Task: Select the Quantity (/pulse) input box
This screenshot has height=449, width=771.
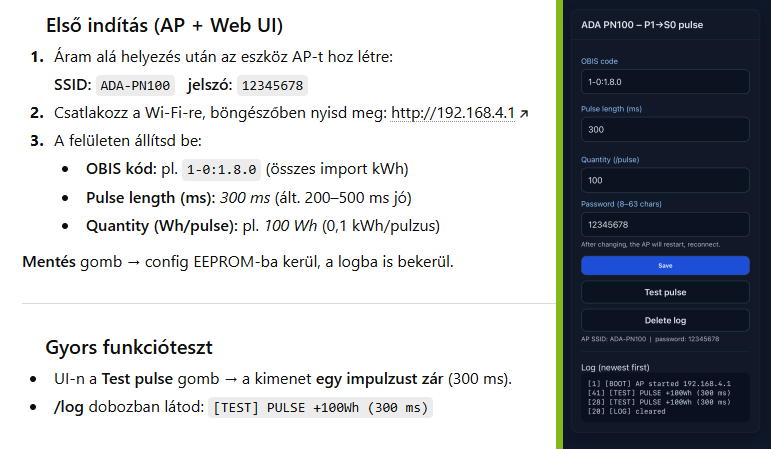Action: point(665,180)
